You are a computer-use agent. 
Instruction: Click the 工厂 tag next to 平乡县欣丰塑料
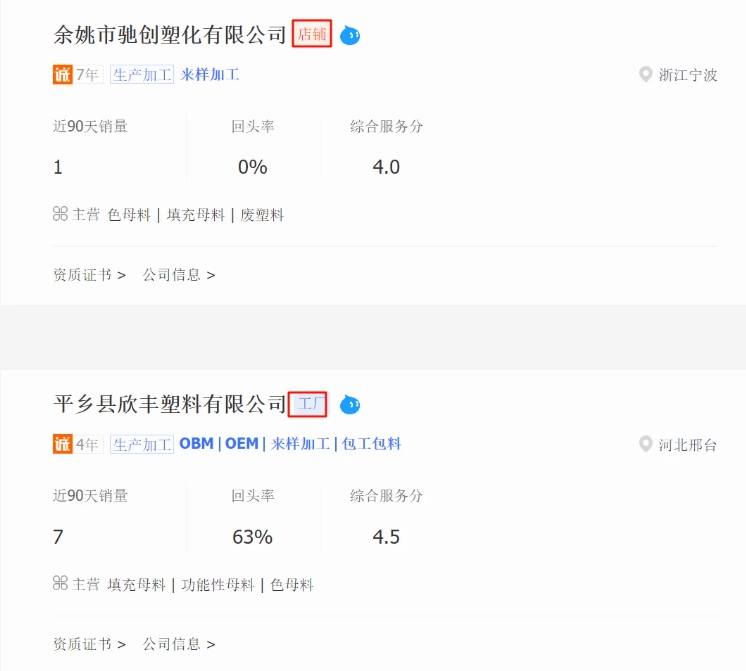(x=308, y=404)
